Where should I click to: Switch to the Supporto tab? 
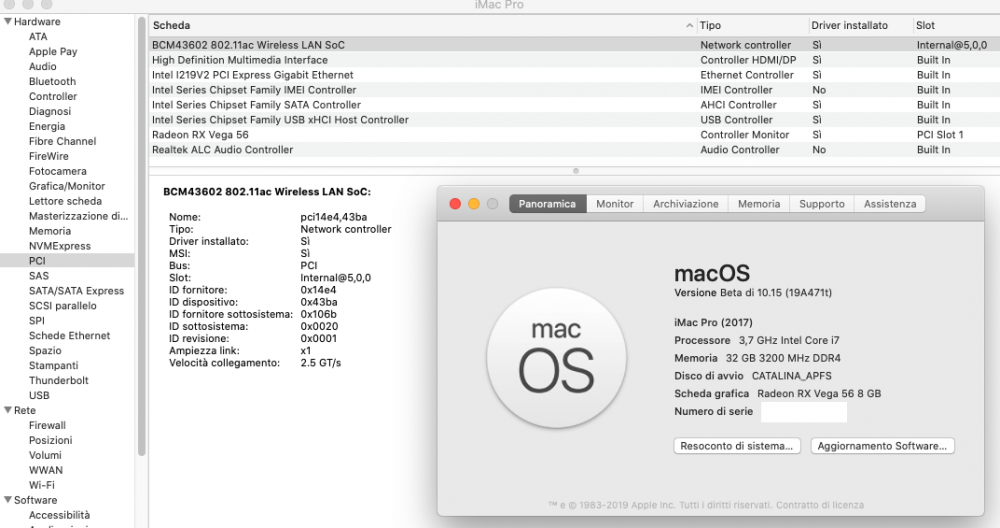(821, 204)
